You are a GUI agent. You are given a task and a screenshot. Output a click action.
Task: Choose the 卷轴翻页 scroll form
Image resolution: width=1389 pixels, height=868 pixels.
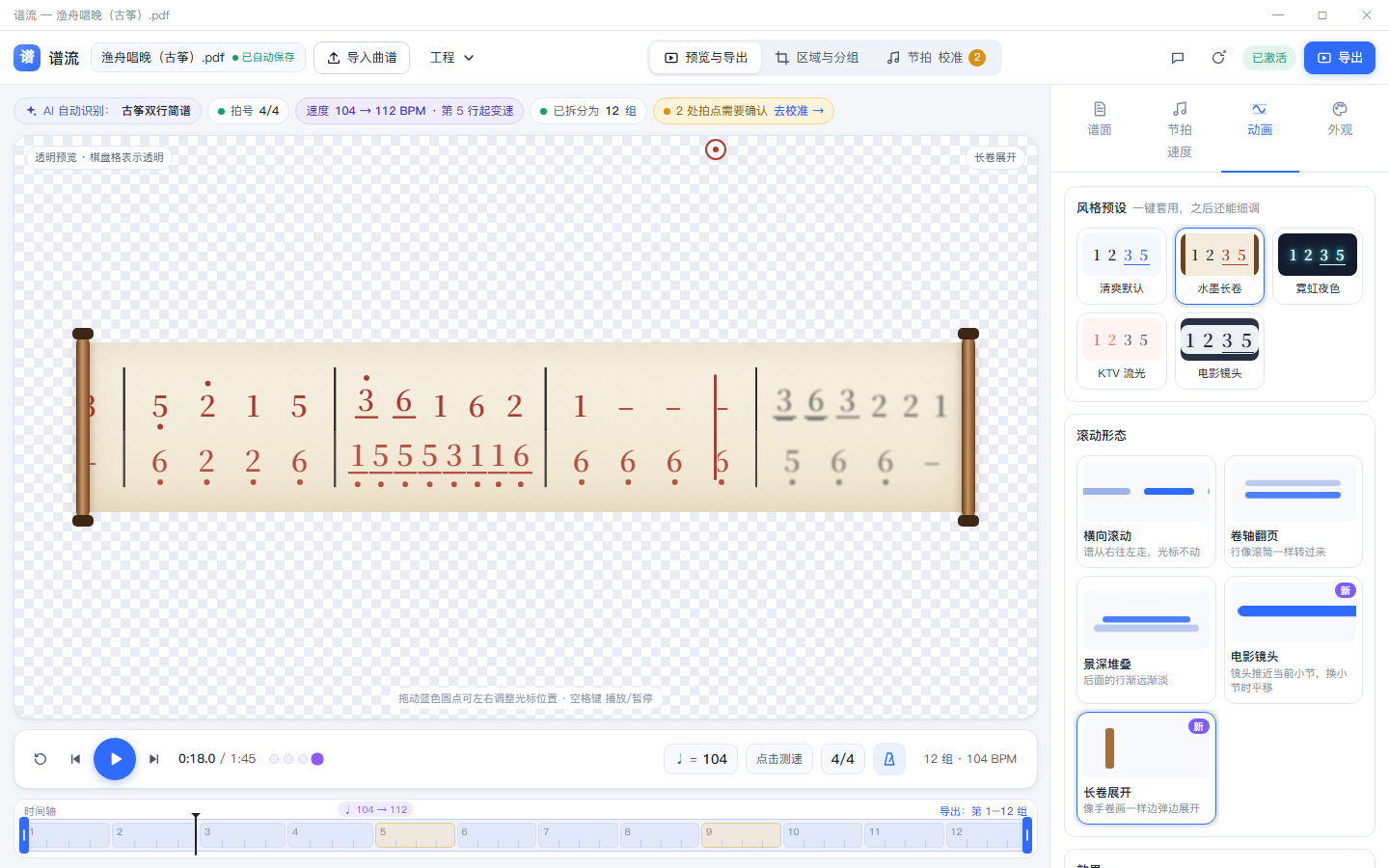1293,511
